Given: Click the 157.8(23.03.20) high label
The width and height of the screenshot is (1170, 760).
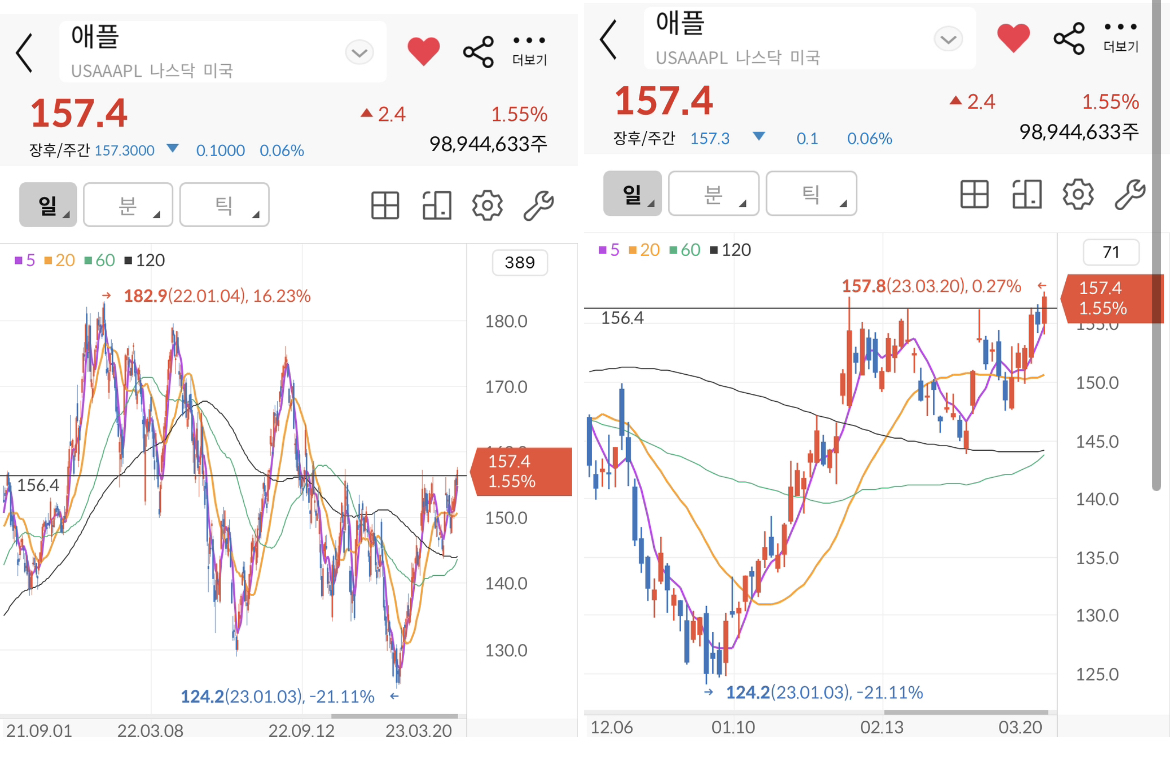Looking at the screenshot, I should [931, 286].
